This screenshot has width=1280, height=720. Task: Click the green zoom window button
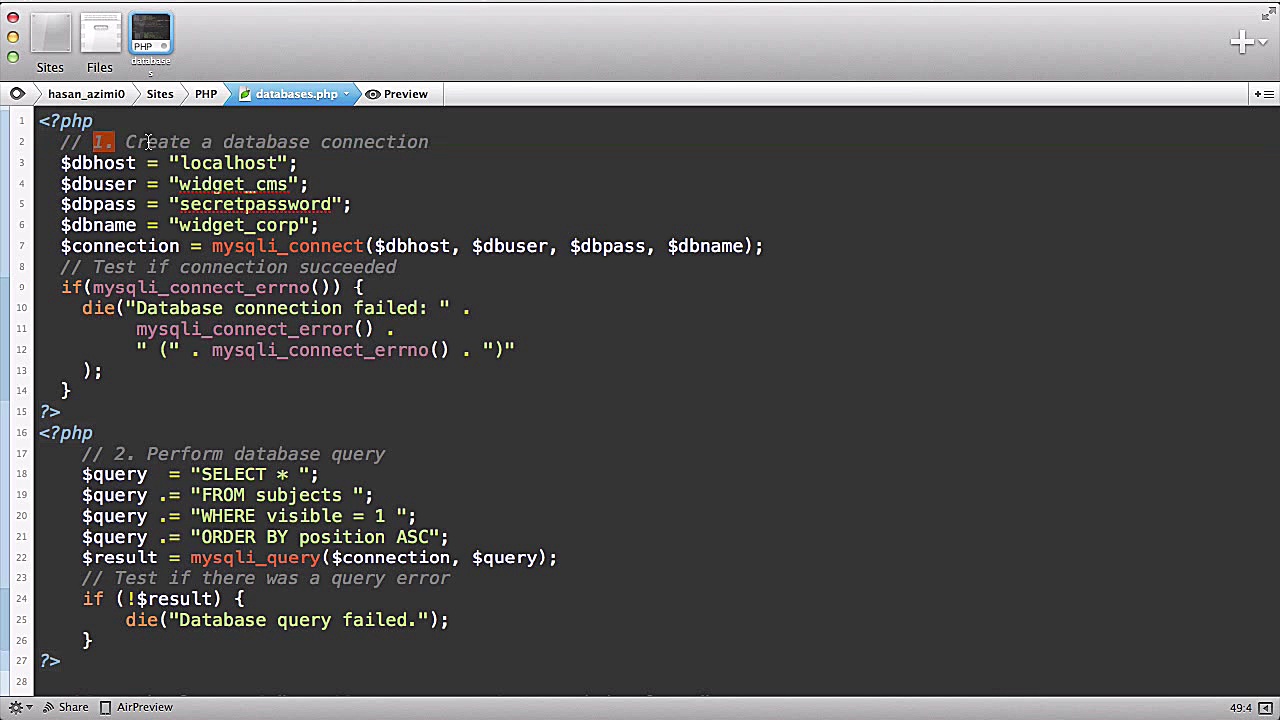(13, 56)
